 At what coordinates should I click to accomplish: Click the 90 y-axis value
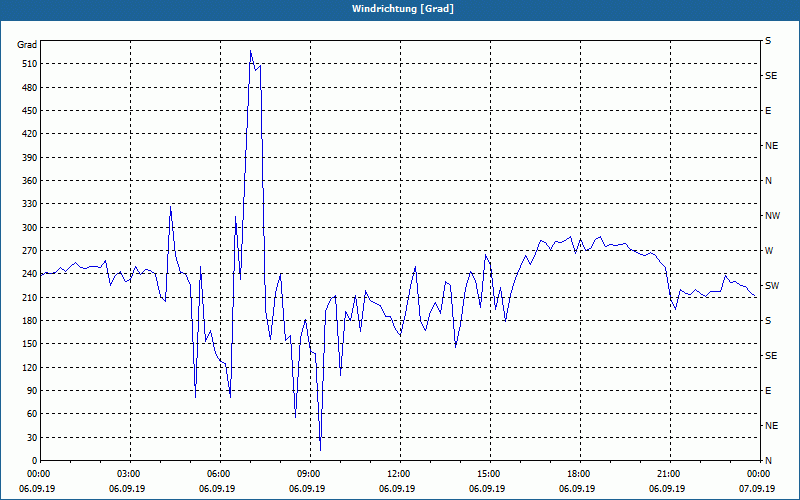coord(32,390)
